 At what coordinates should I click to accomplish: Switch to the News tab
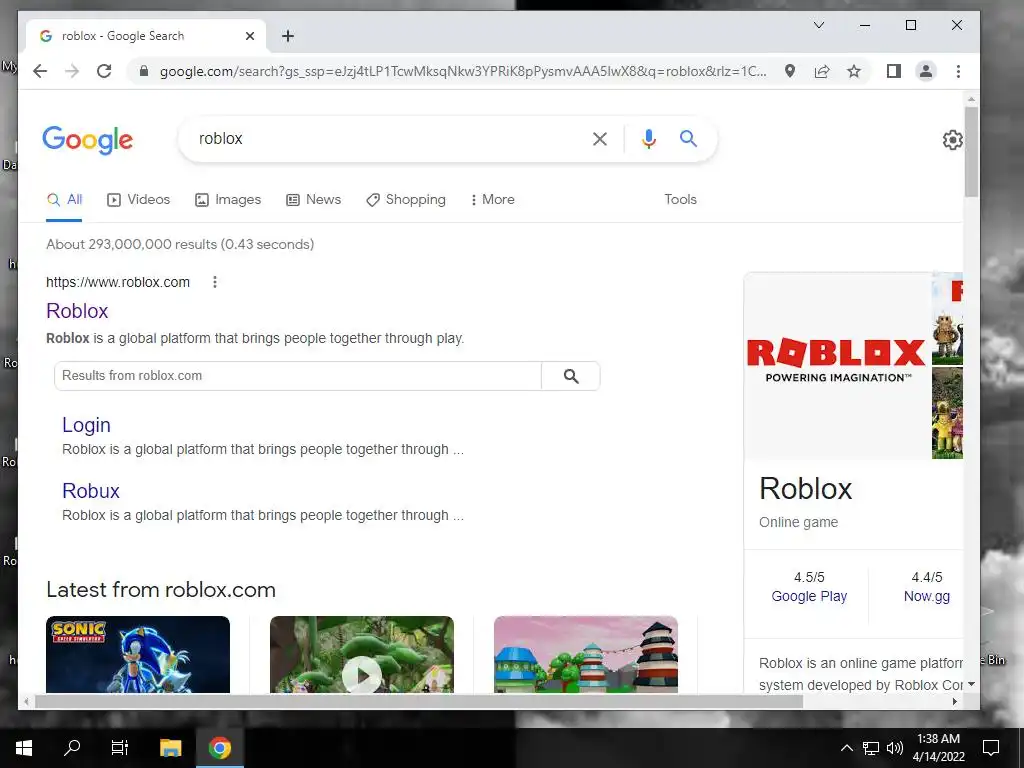tap(313, 200)
